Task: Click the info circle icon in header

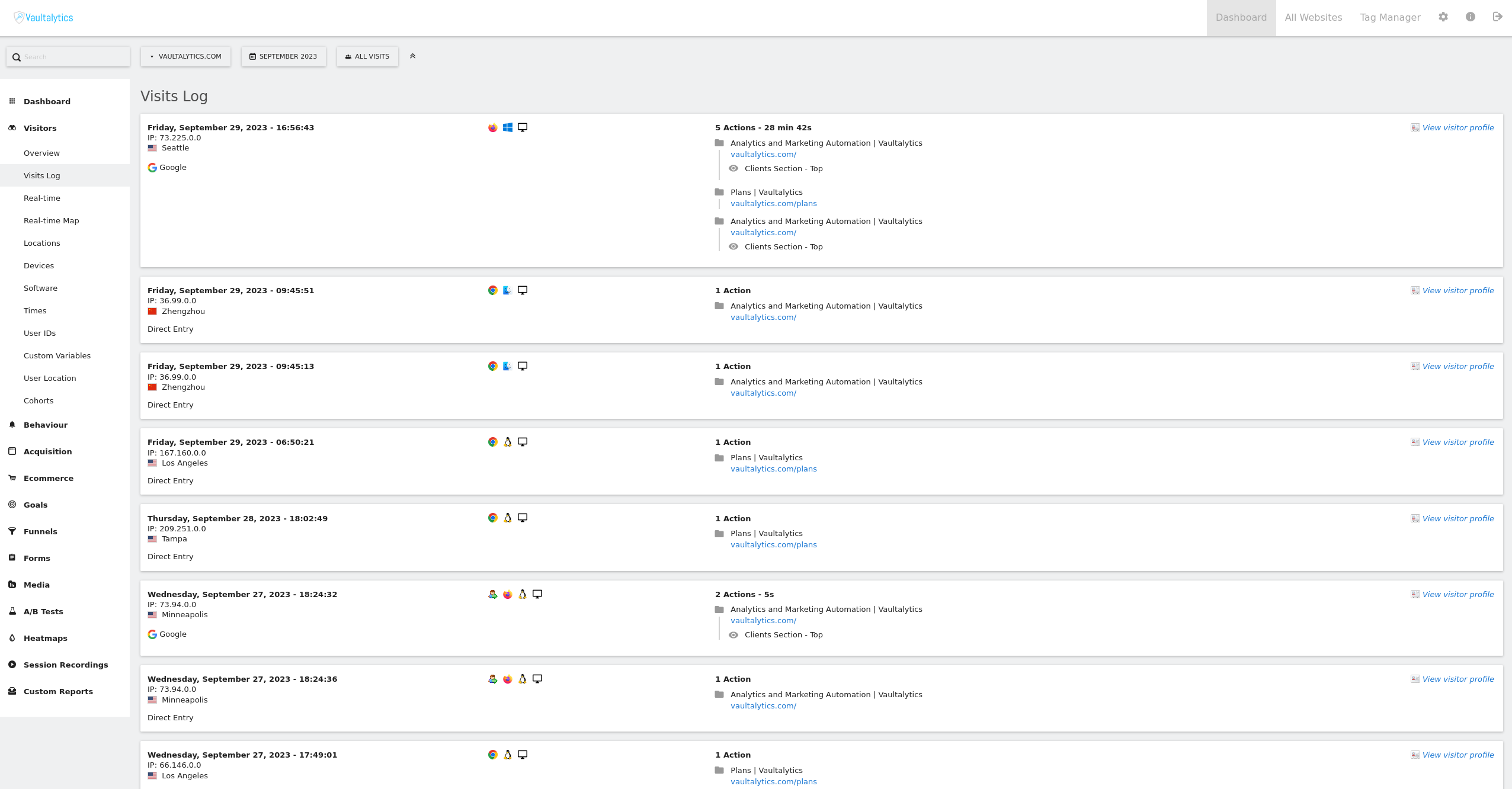Action: click(x=1471, y=17)
